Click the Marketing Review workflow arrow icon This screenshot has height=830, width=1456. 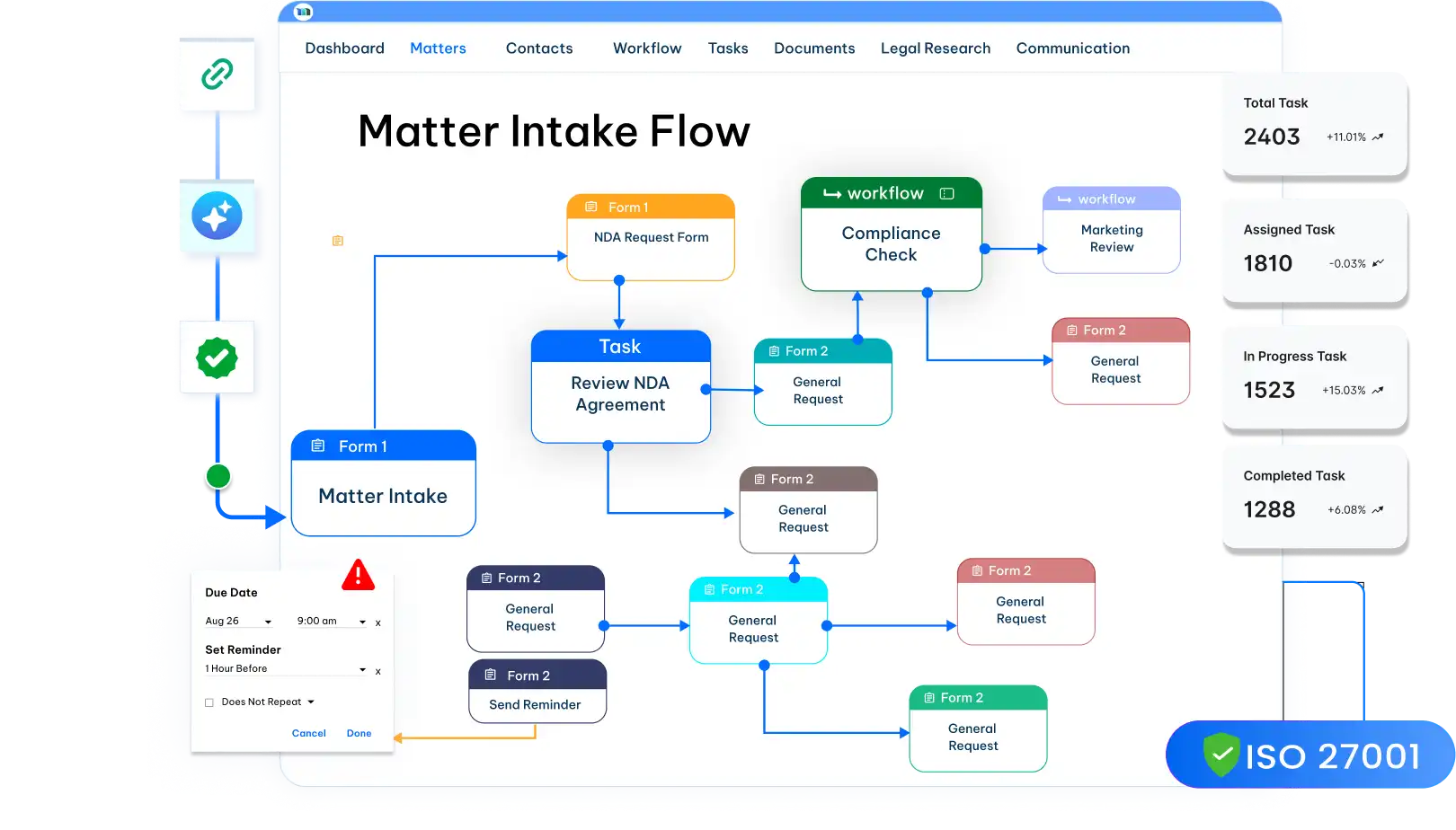[x=1064, y=199]
